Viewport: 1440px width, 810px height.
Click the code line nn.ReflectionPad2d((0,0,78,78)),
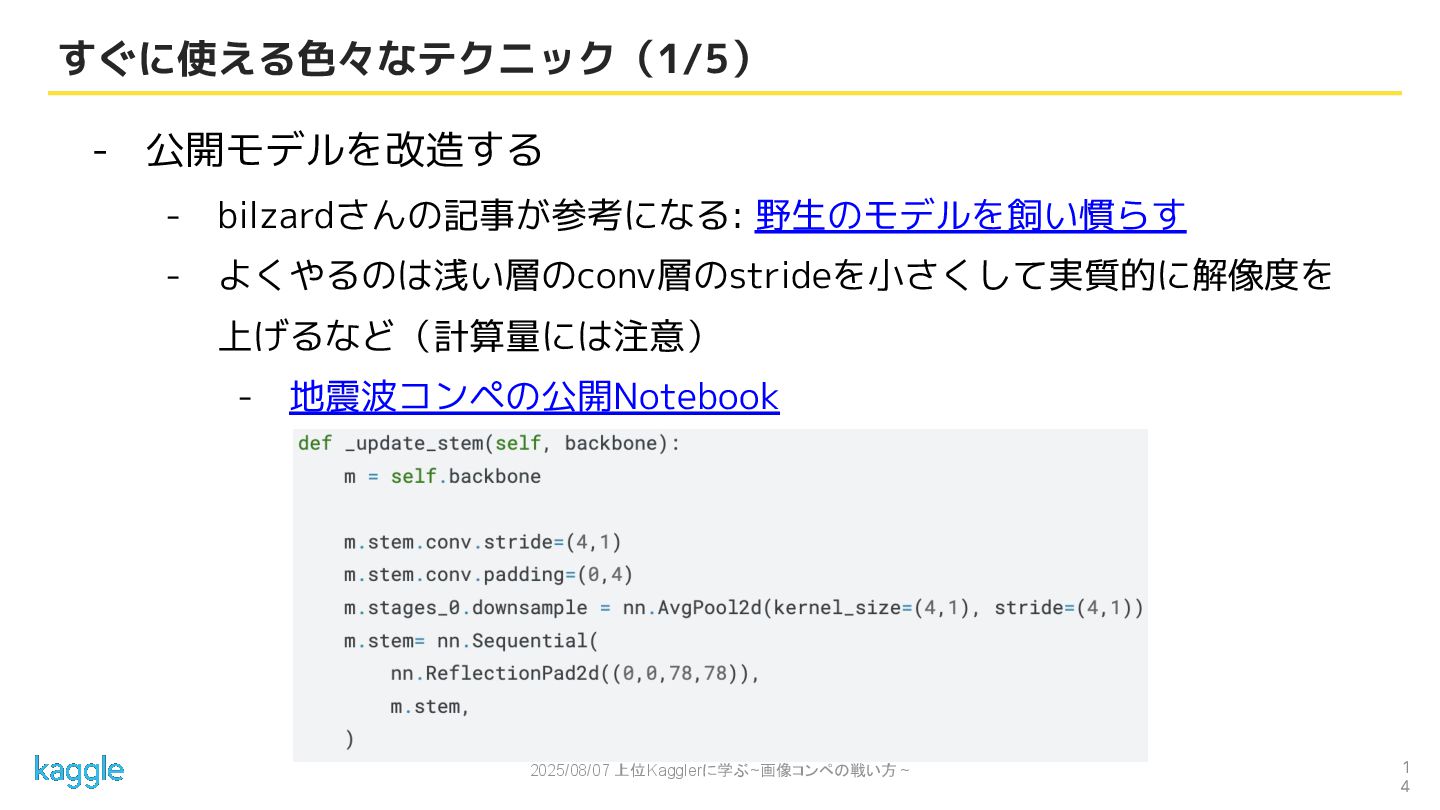pyautogui.click(x=575, y=673)
